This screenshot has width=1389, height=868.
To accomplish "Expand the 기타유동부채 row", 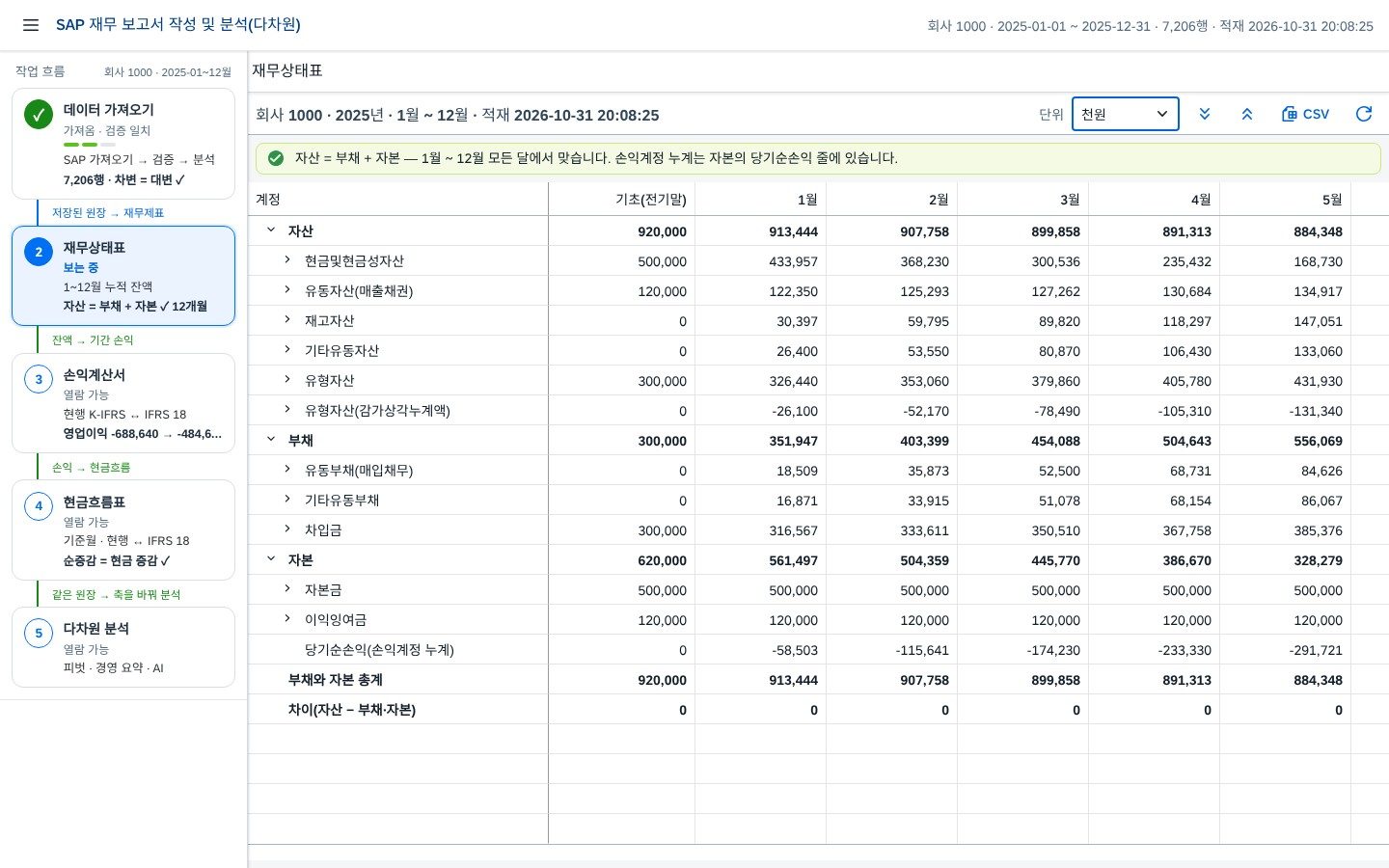I will pyautogui.click(x=287, y=500).
